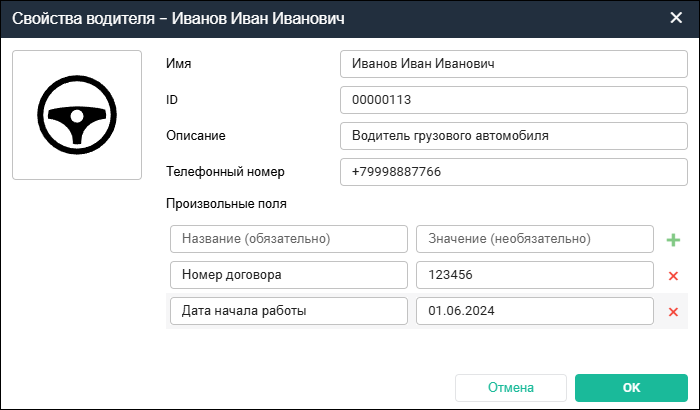Viewport: 700px width, 410px height.
Task: Select the Описание input field
Action: (x=513, y=136)
